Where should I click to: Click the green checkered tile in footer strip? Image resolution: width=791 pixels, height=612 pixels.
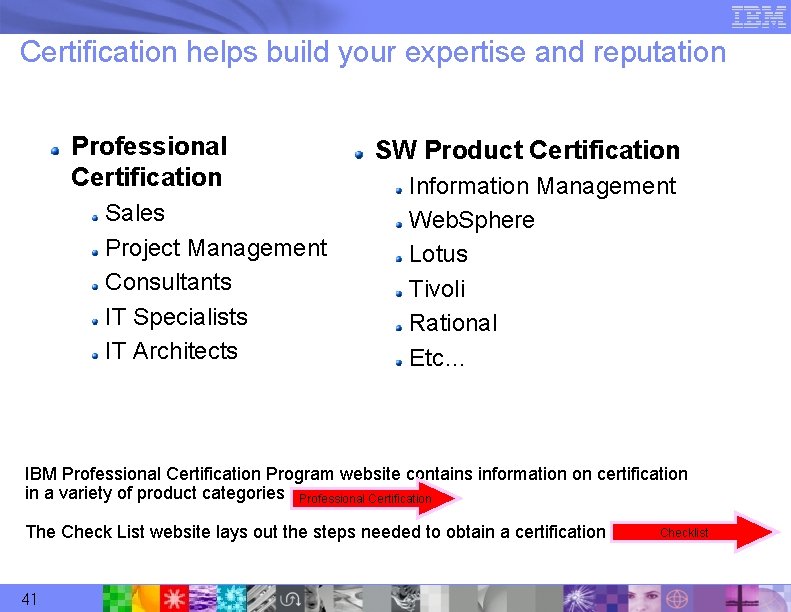click(118, 599)
